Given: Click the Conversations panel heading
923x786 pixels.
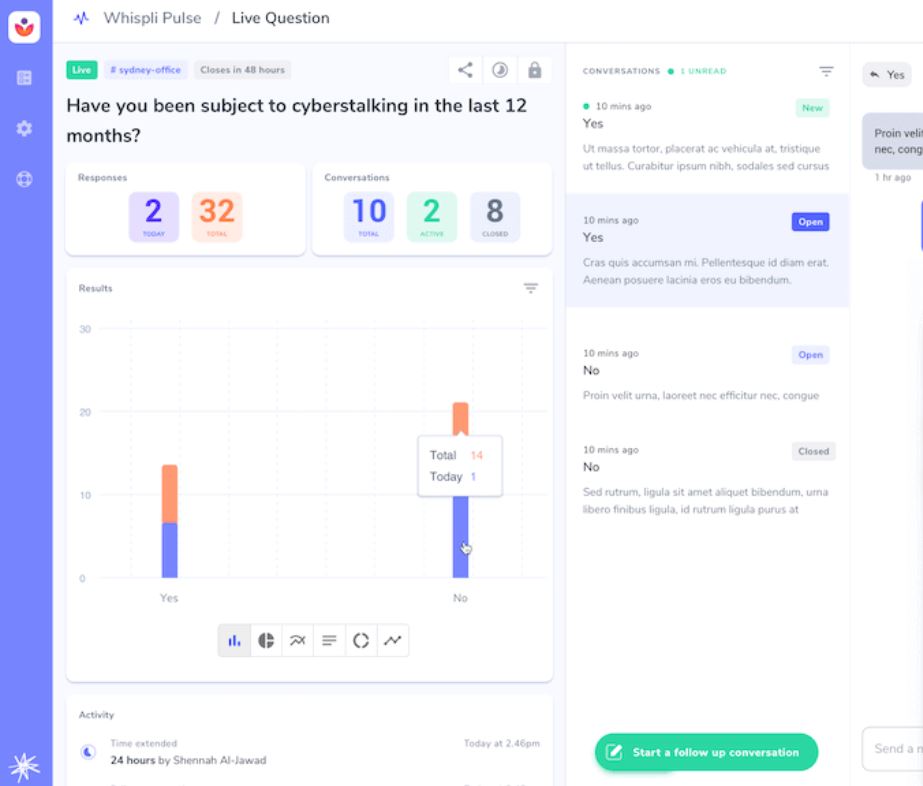Looking at the screenshot, I should (621, 71).
